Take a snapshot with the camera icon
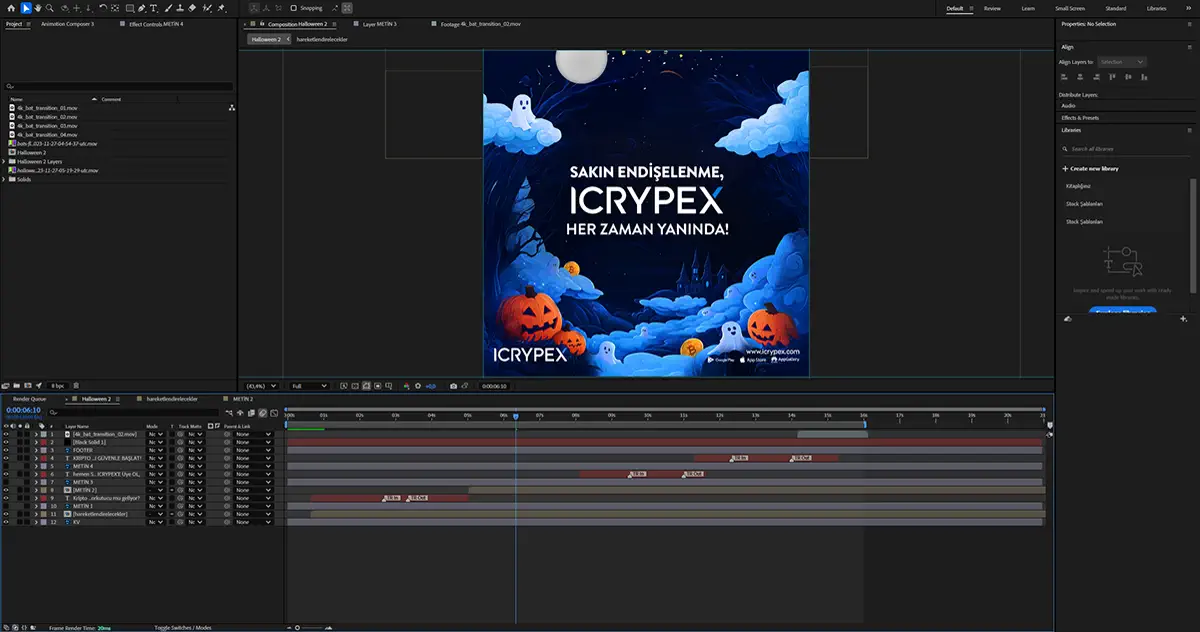Image resolution: width=1200 pixels, height=632 pixels. click(453, 386)
